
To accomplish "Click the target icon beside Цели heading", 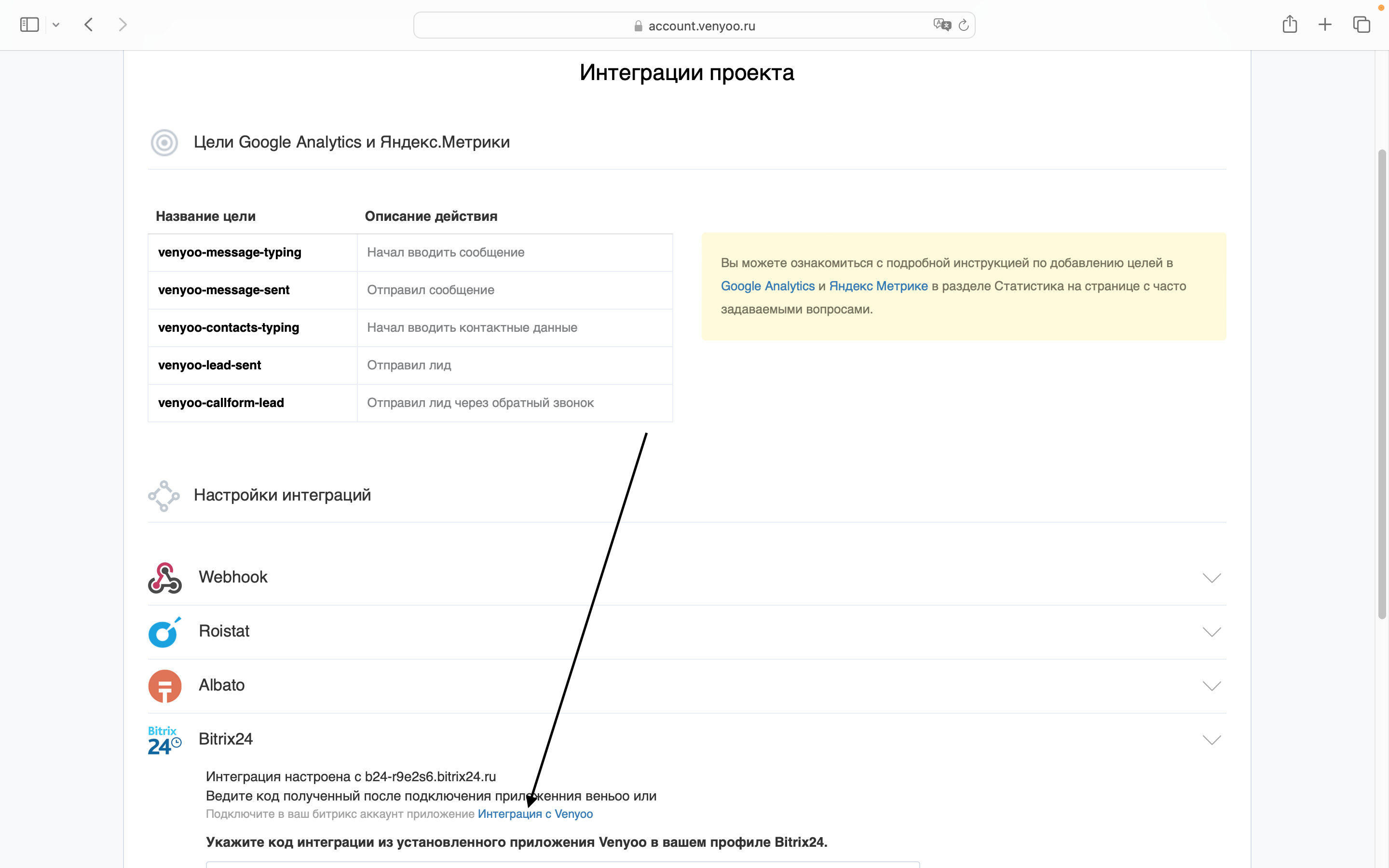I will pyautogui.click(x=164, y=142).
